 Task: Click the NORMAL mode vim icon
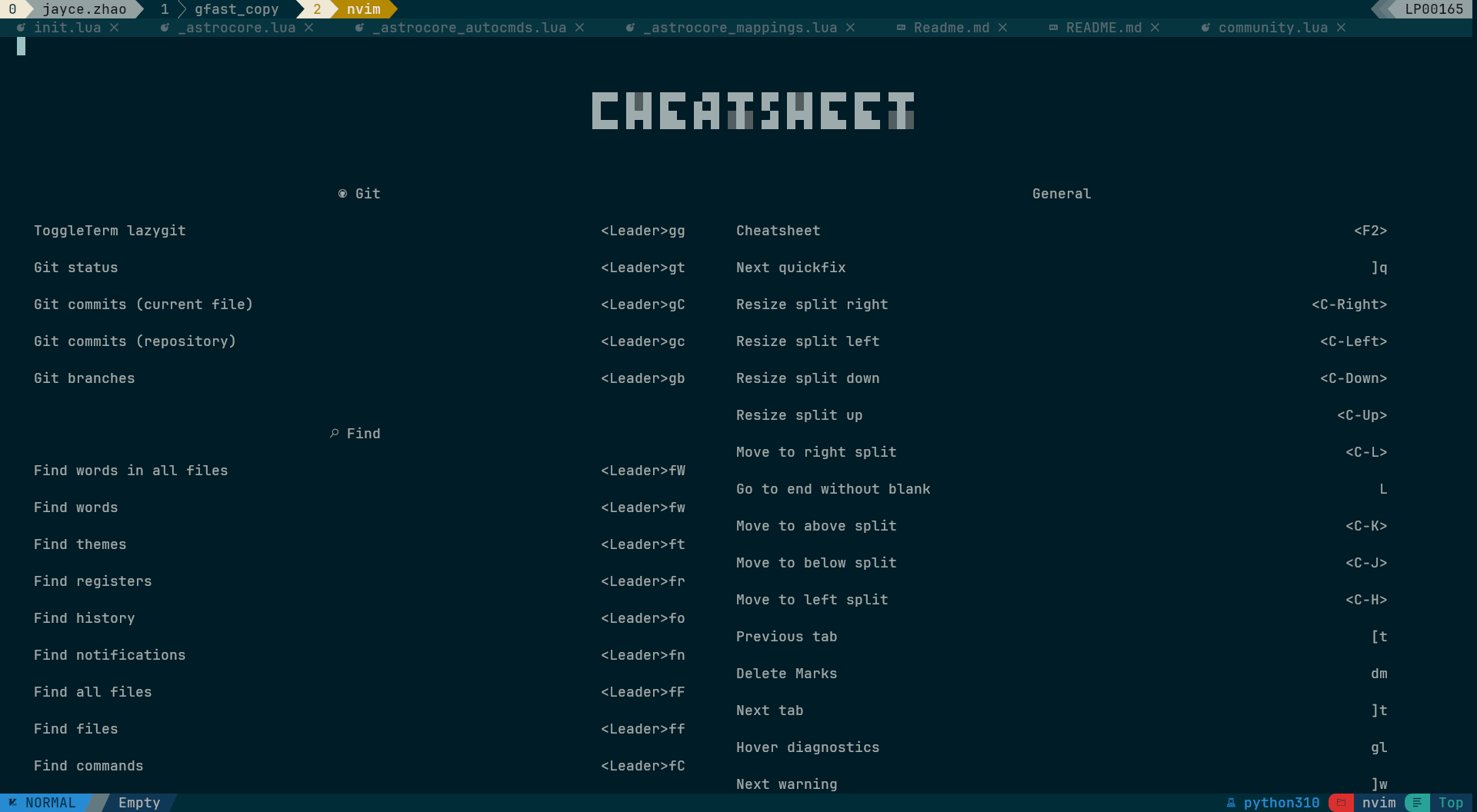click(x=12, y=803)
